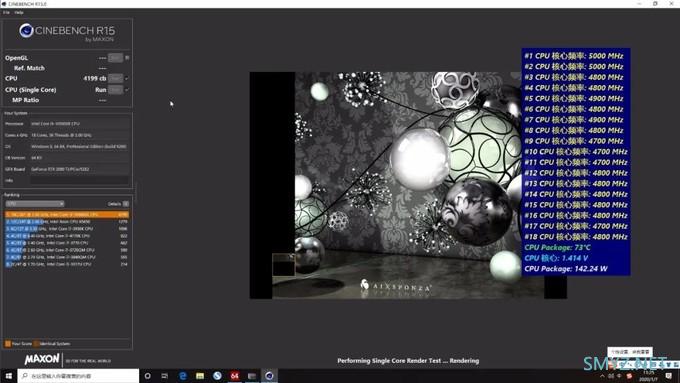Open the notification center icon

(669, 376)
